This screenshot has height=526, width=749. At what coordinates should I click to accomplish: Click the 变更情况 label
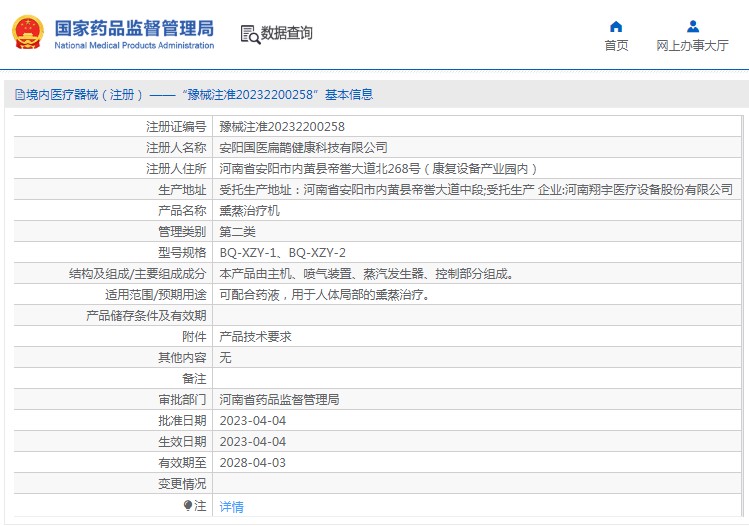point(182,484)
